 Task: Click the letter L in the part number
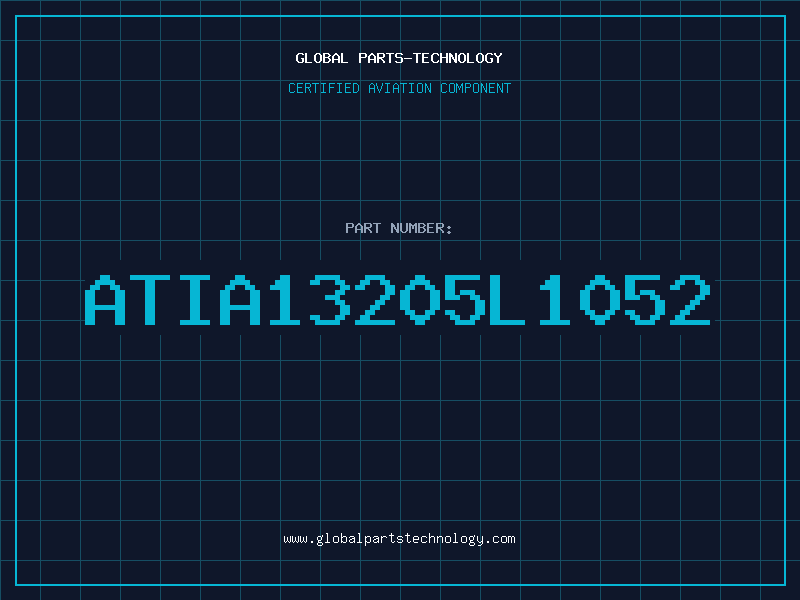[x=507, y=300]
